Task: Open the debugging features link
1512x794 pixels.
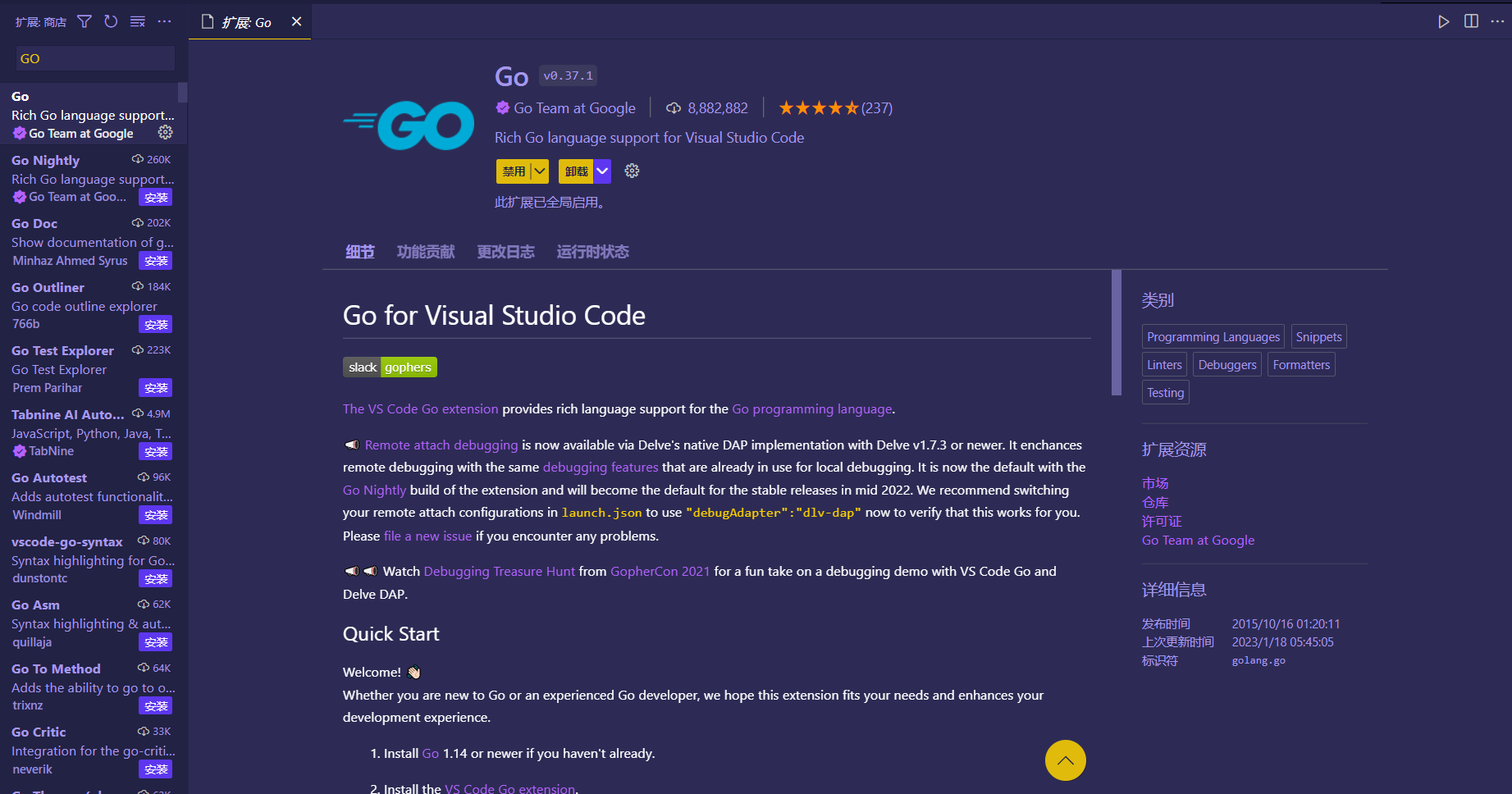Action: (601, 467)
